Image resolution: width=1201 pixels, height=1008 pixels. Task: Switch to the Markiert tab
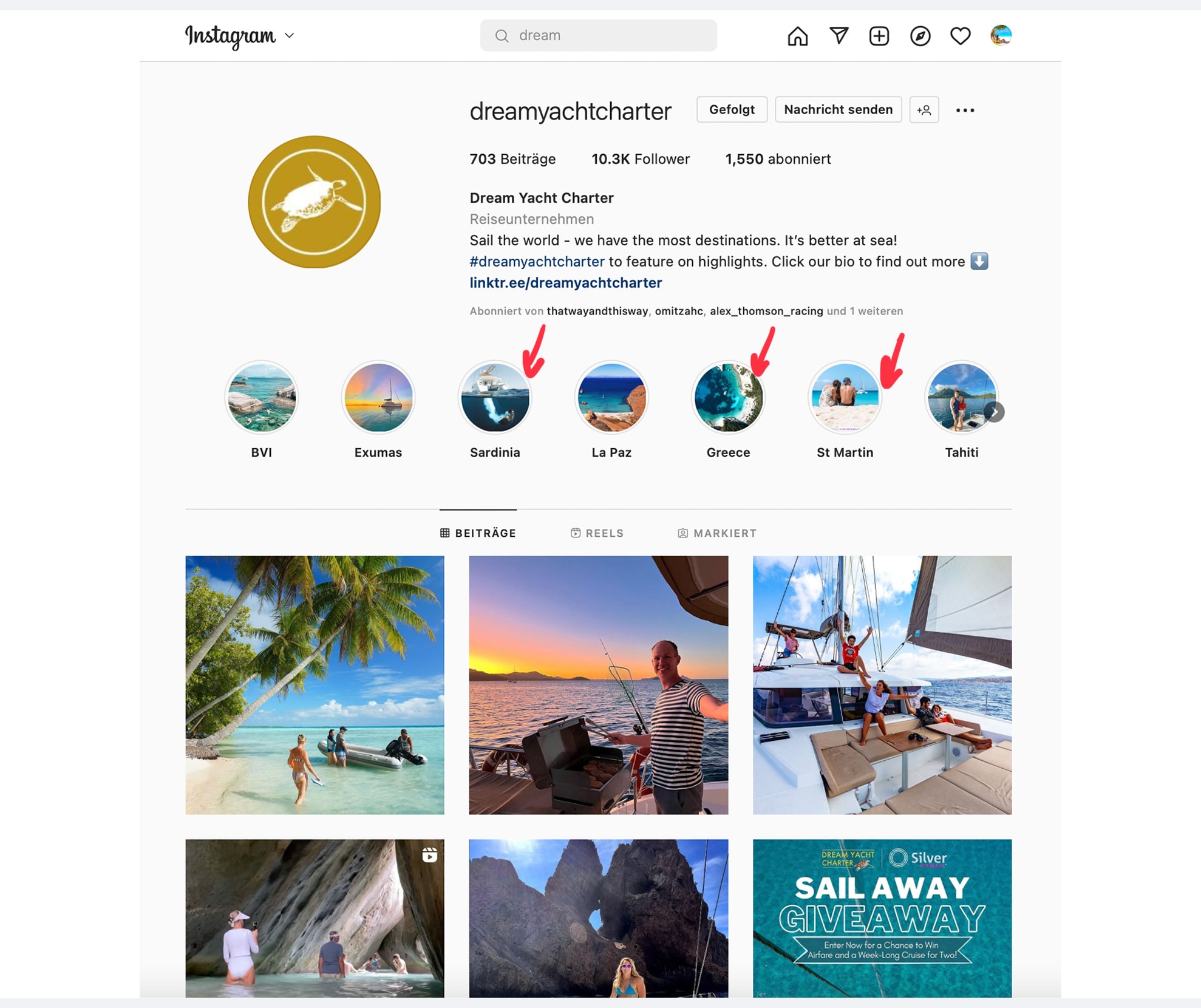[717, 533]
